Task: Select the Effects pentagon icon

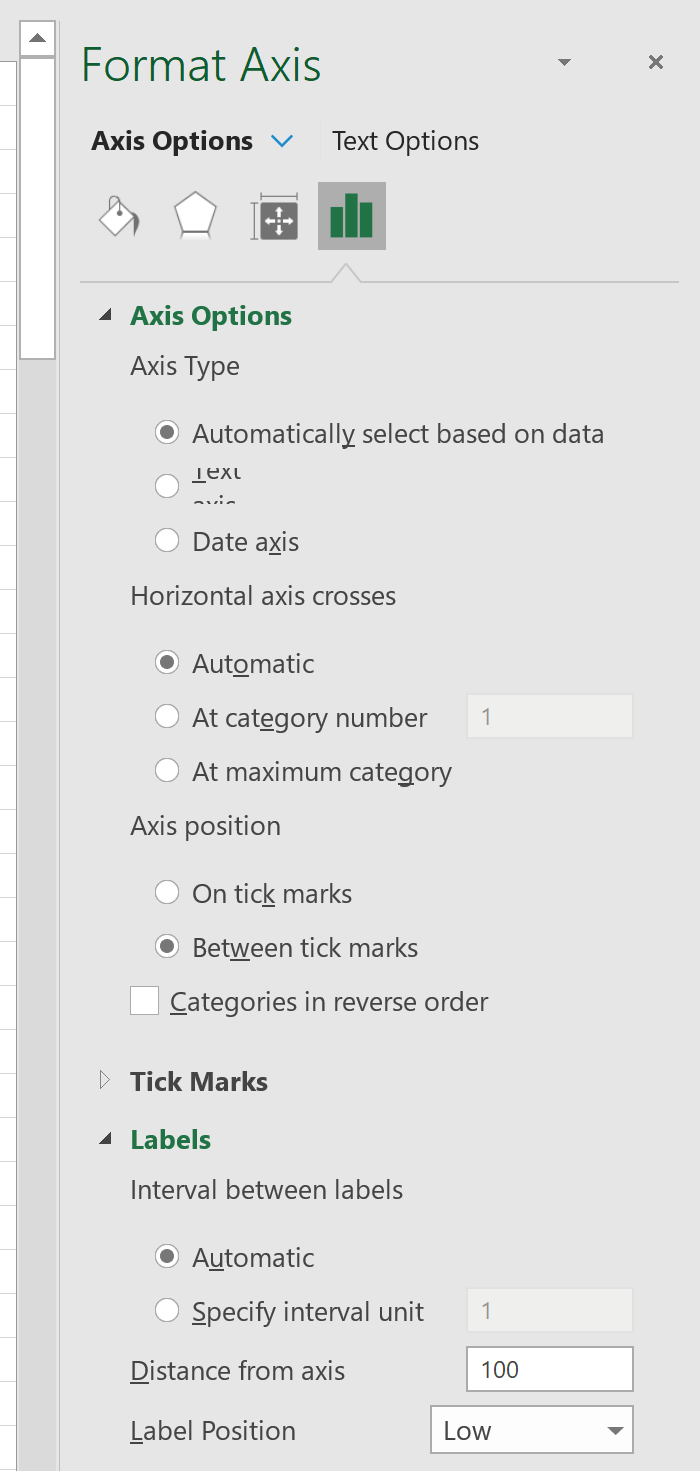Action: [x=195, y=215]
